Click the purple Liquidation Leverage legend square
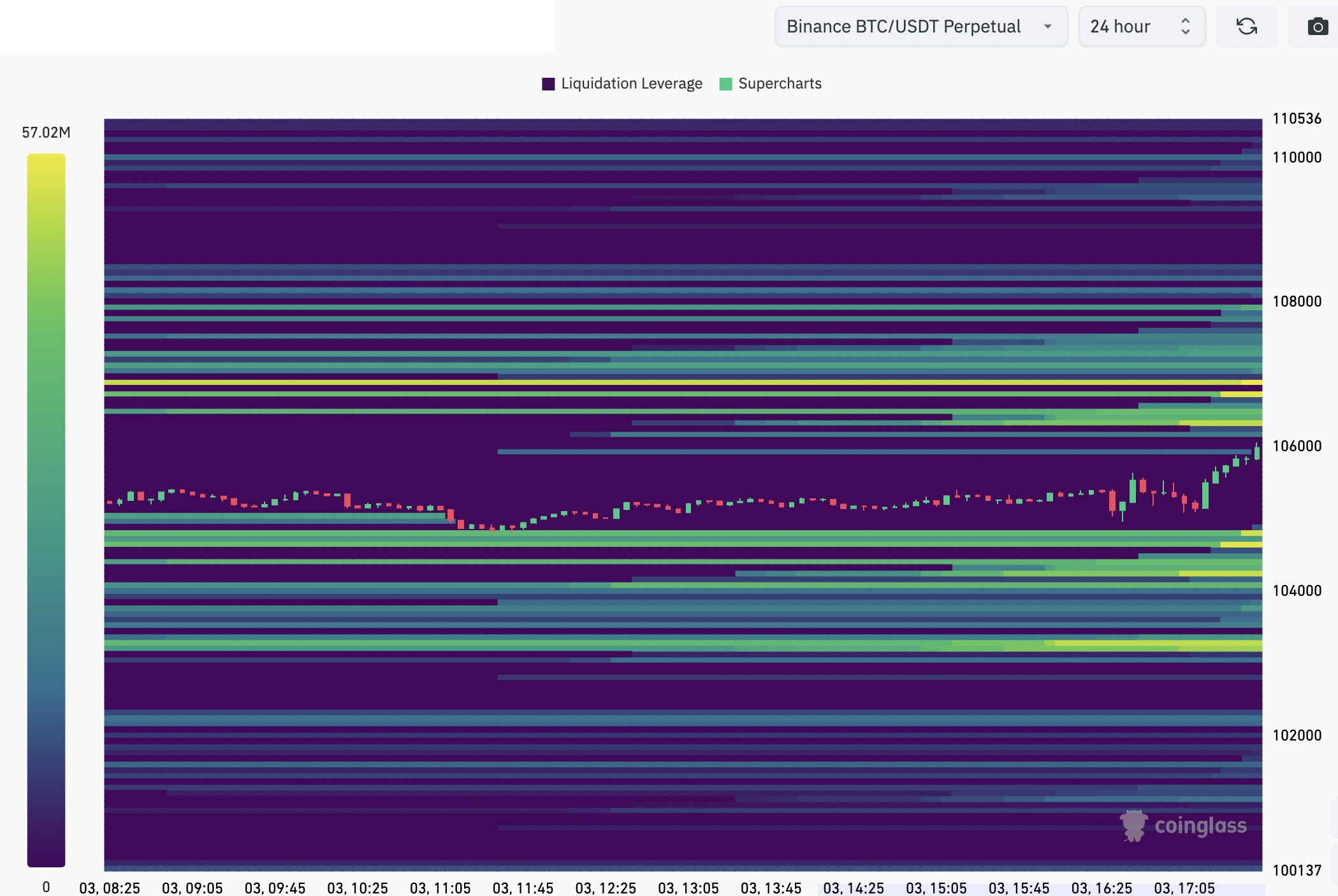 pyautogui.click(x=548, y=84)
